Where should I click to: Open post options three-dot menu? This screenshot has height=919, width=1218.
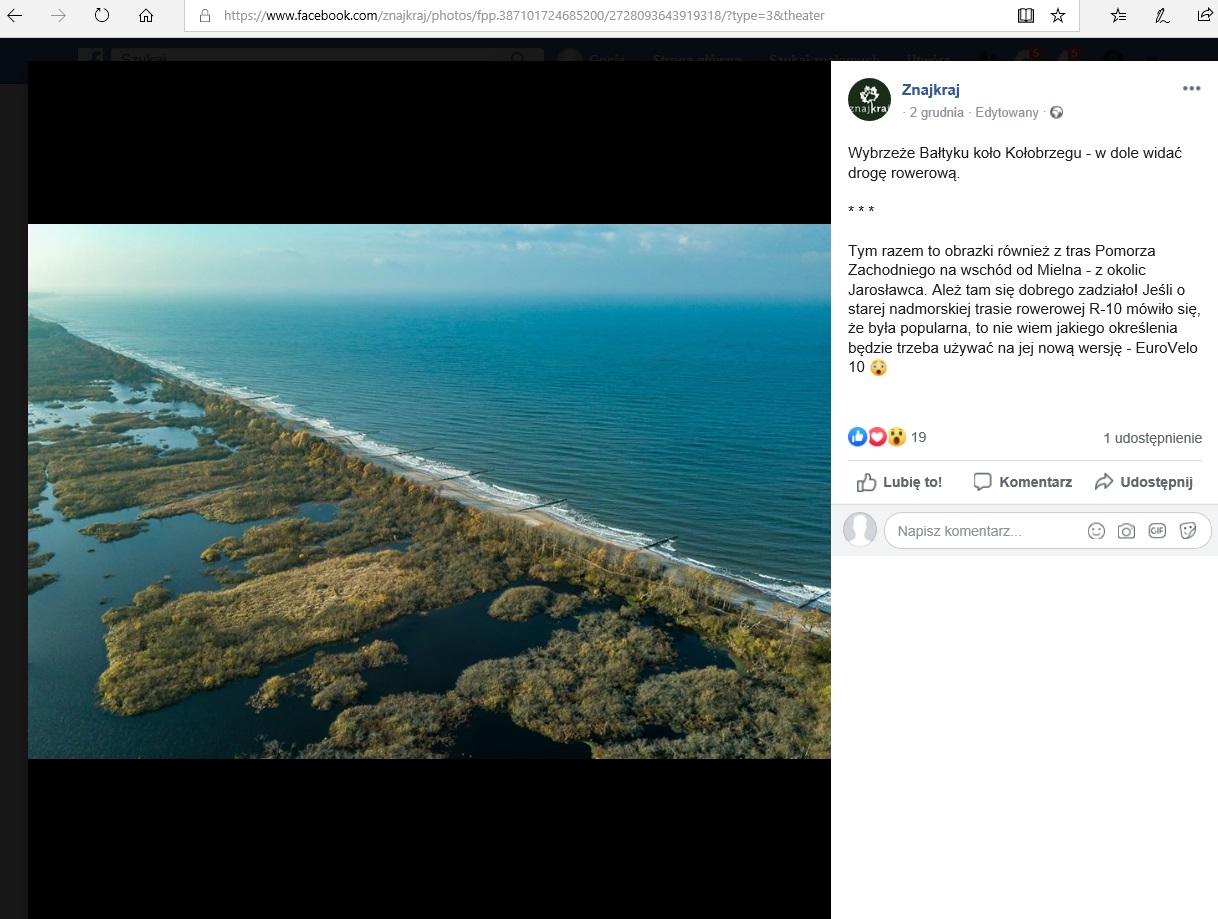pyautogui.click(x=1191, y=88)
